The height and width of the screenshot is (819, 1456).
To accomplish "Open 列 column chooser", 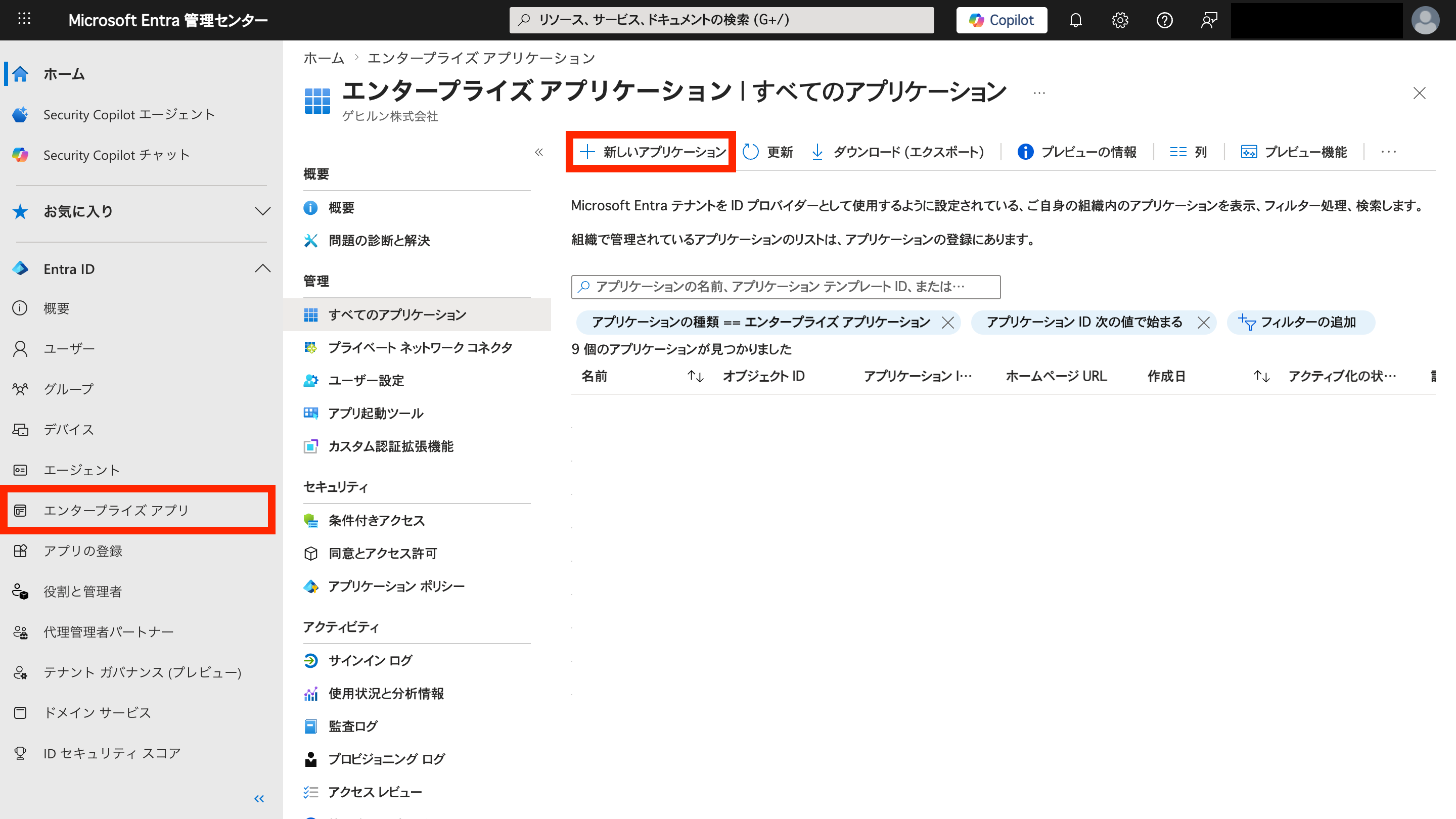I will (1189, 152).
